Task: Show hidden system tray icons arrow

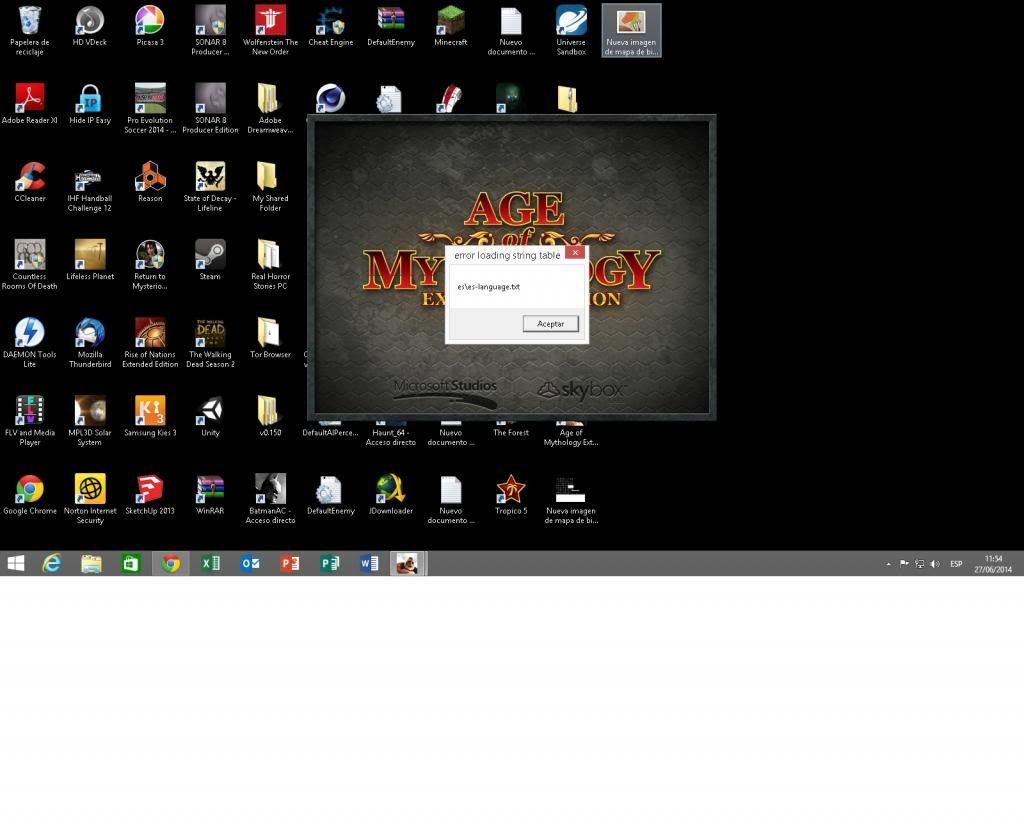Action: tap(888, 564)
